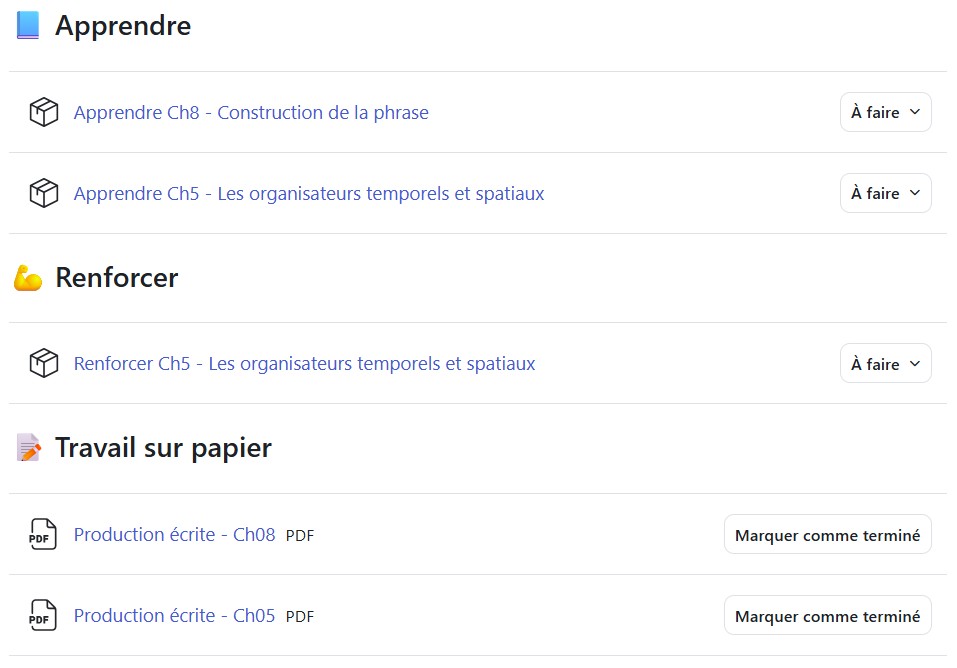Open À faire dropdown for Renforcer Ch5
This screenshot has width=957, height=668.
(x=885, y=364)
